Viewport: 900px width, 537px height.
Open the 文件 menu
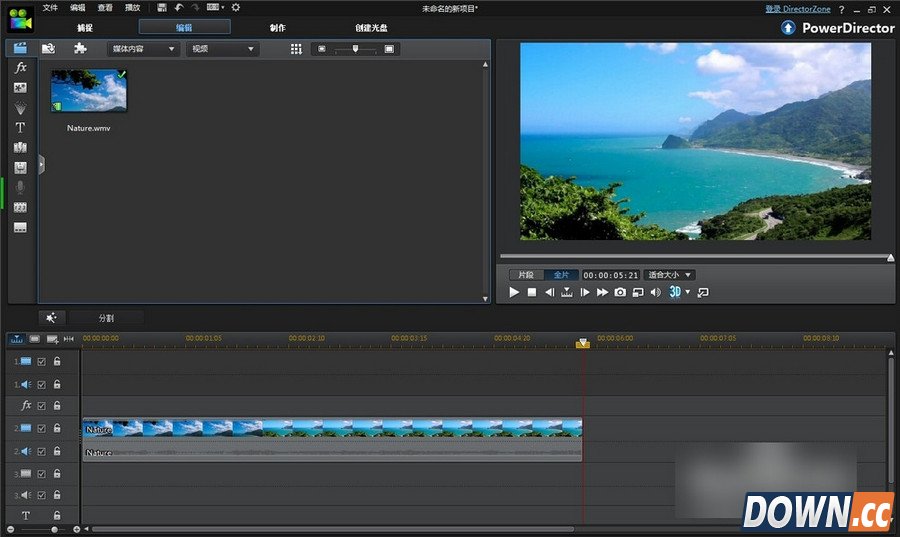[x=50, y=8]
